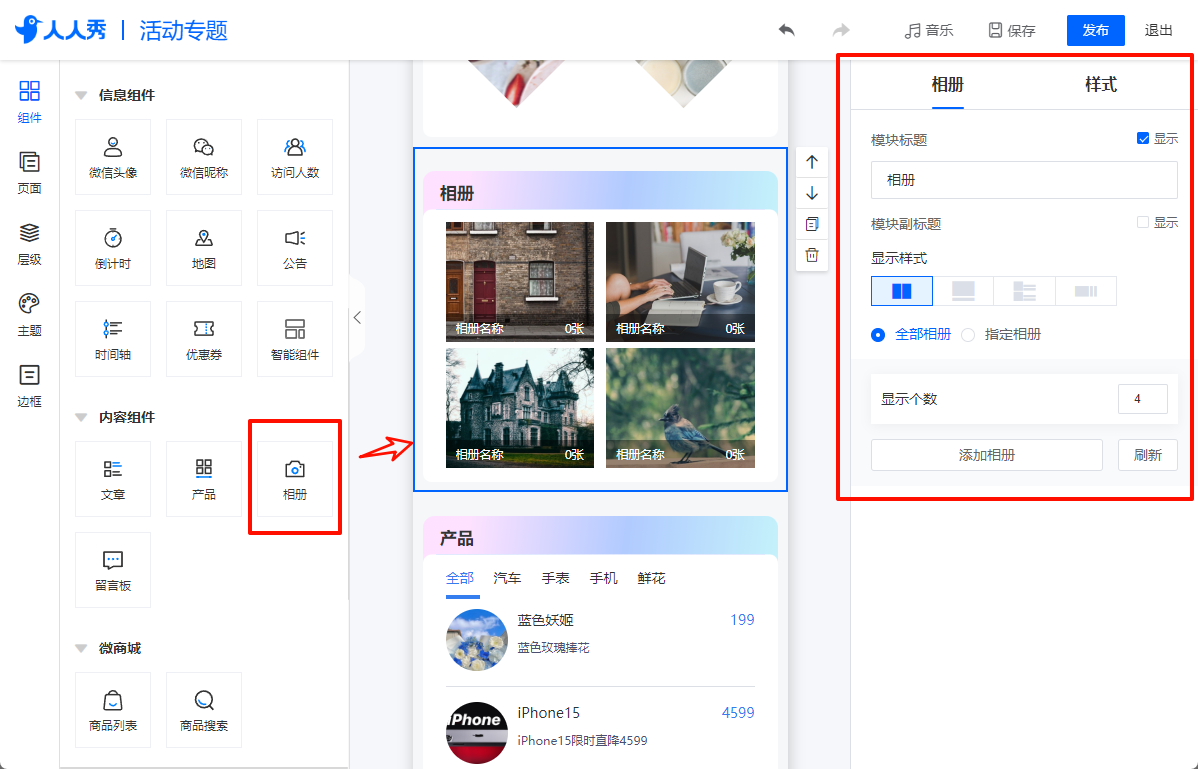Click the redo arrow in top bar
Image resolution: width=1198 pixels, height=769 pixels.
[840, 30]
